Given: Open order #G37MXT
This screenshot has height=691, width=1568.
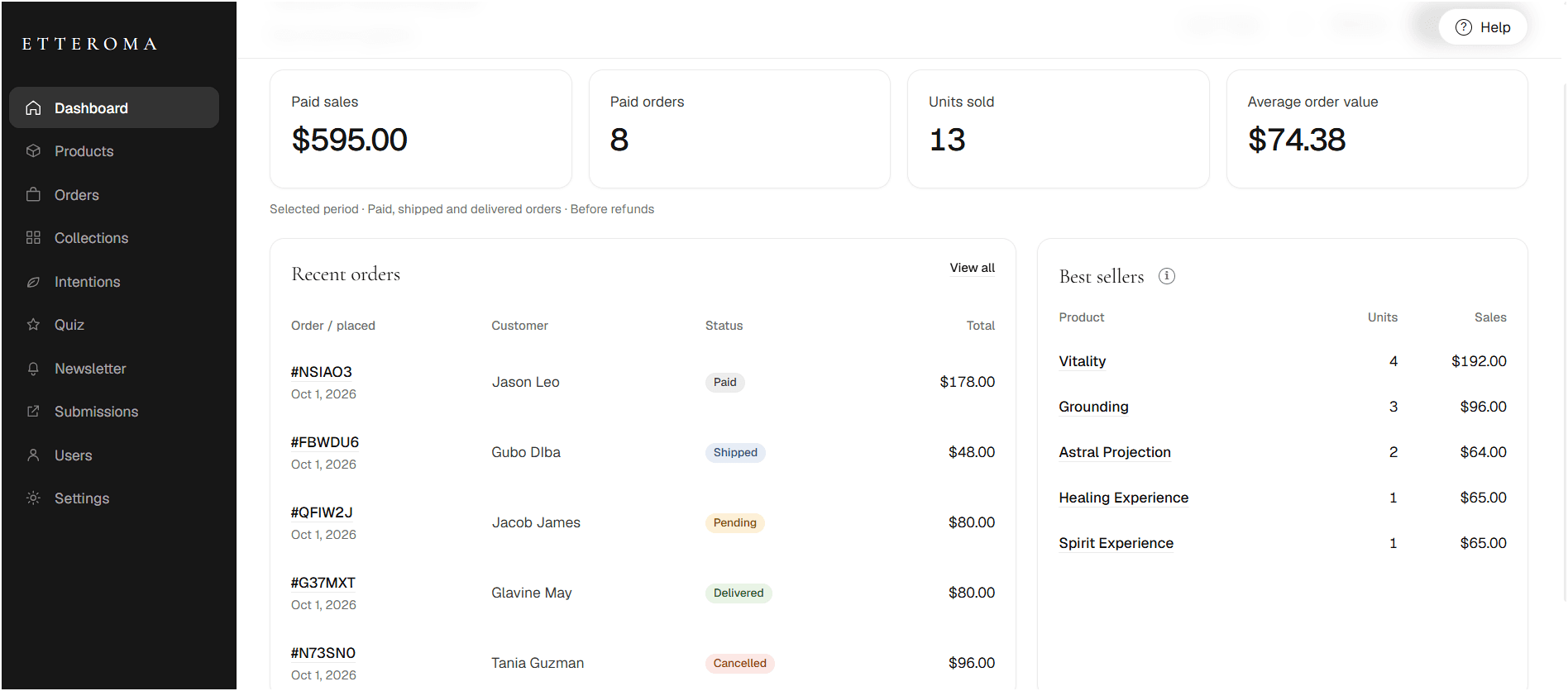Looking at the screenshot, I should click(323, 583).
